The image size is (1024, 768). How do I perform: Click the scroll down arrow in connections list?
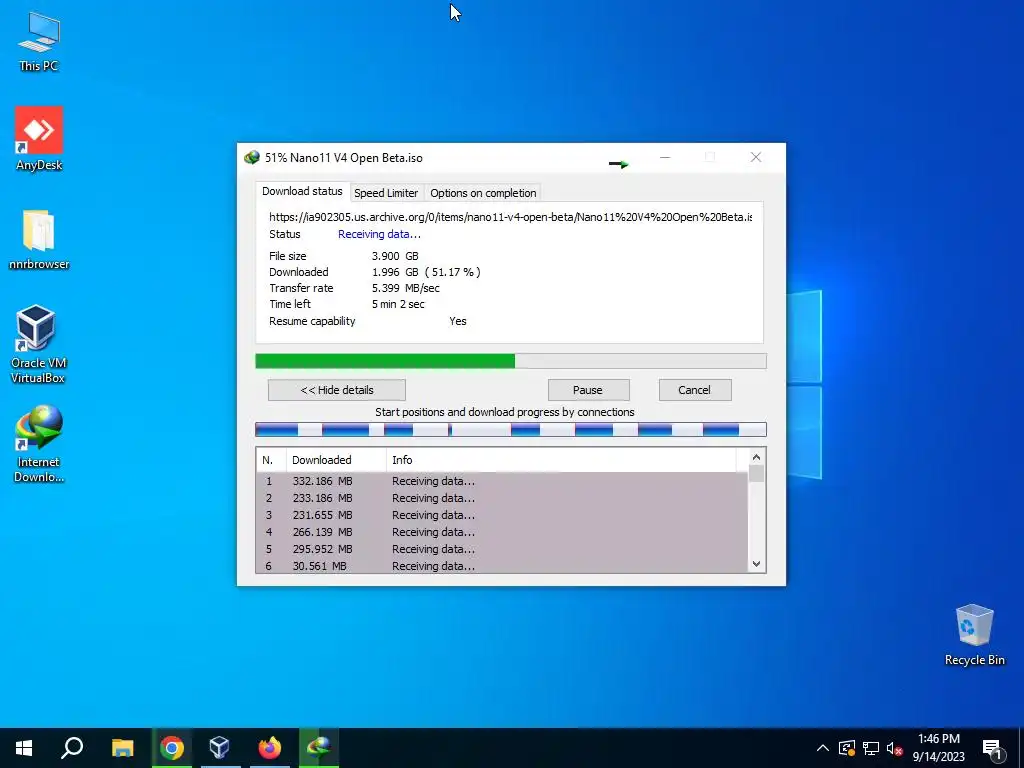click(x=756, y=564)
